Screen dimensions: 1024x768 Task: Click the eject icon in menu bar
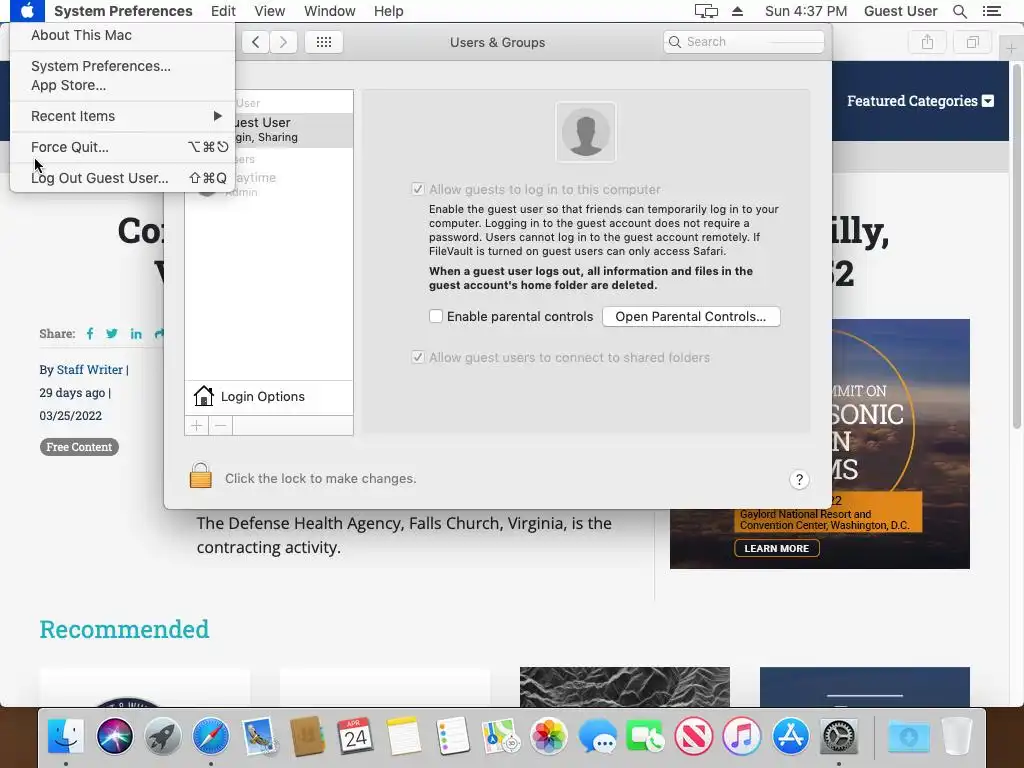737,11
